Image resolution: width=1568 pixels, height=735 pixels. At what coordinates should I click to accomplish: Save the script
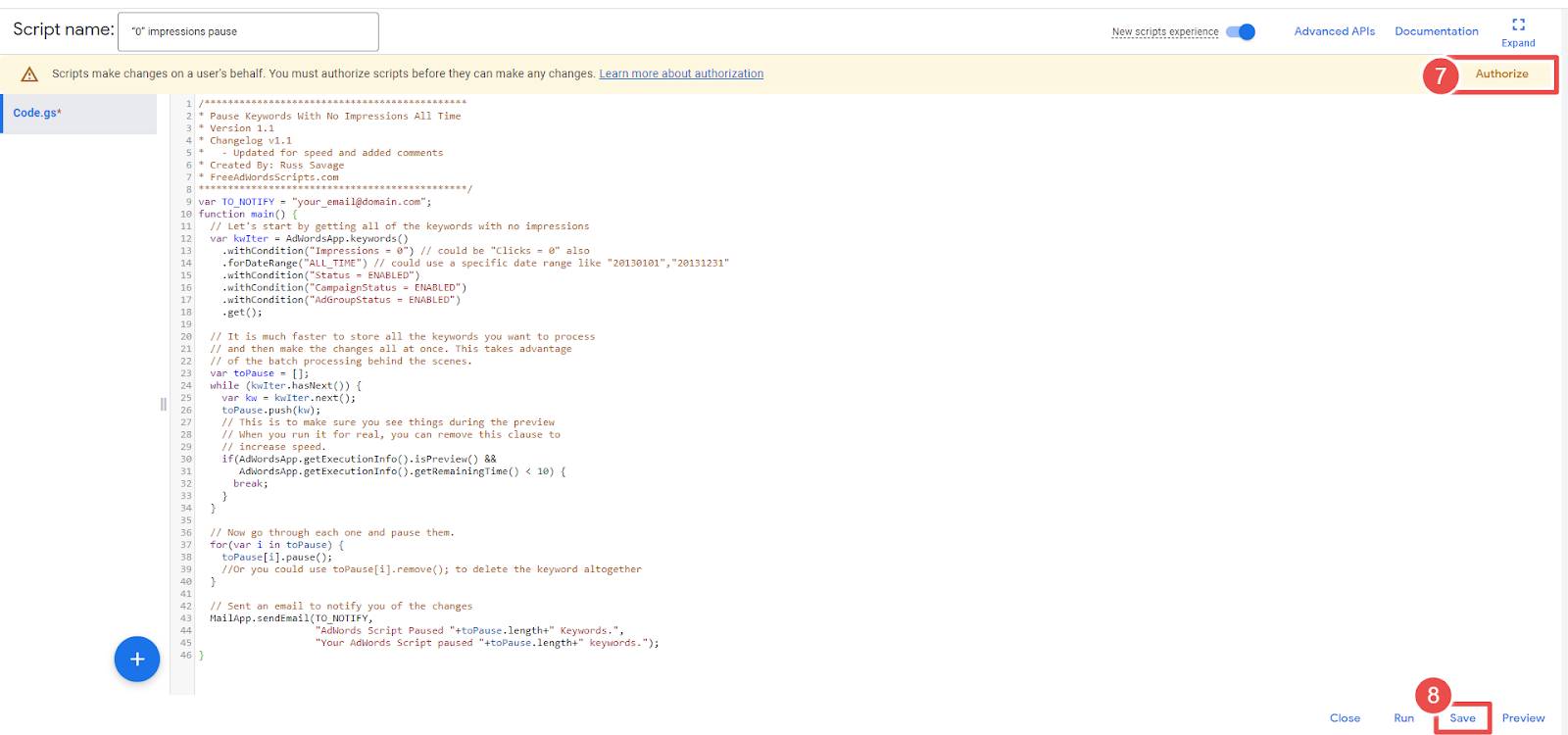[x=1462, y=718]
